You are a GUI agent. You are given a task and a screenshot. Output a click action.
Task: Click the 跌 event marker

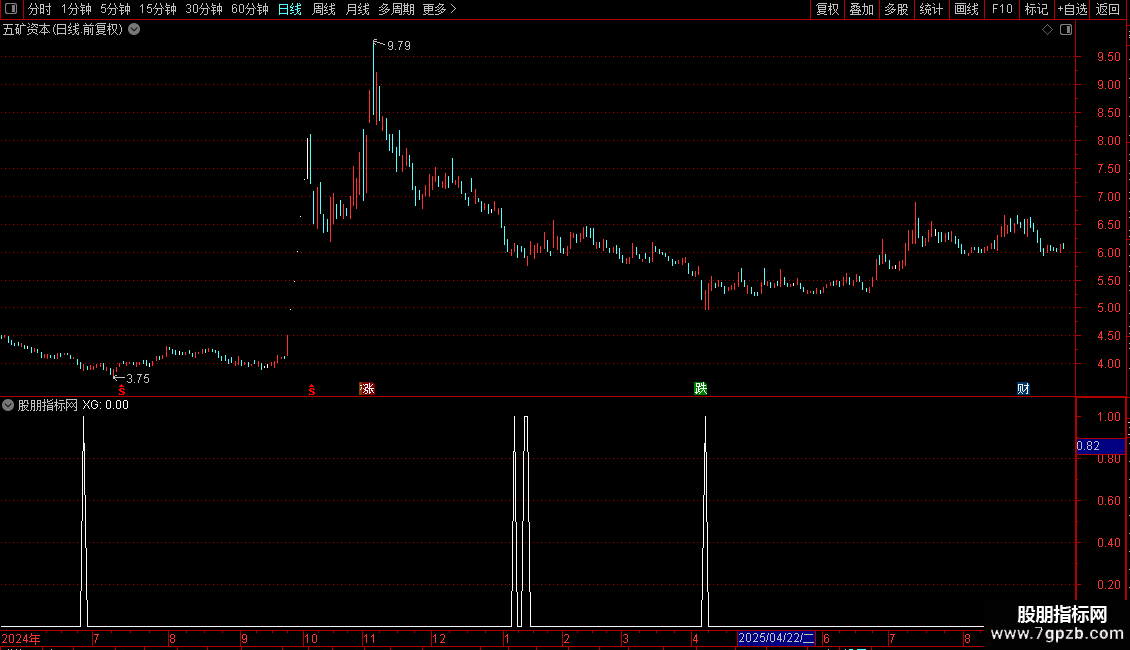700,388
